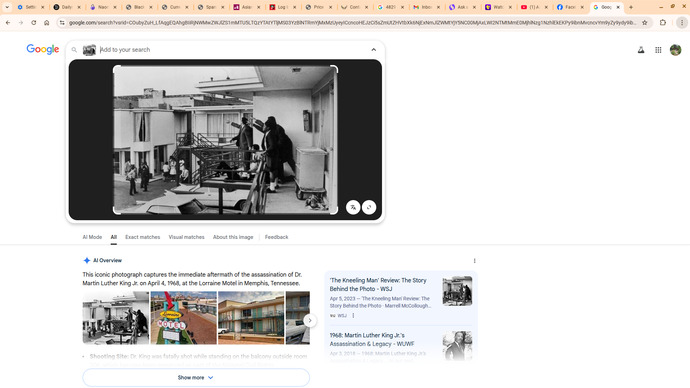The image size is (690, 388).
Task: View site information icon in address bar
Action: 62,22
